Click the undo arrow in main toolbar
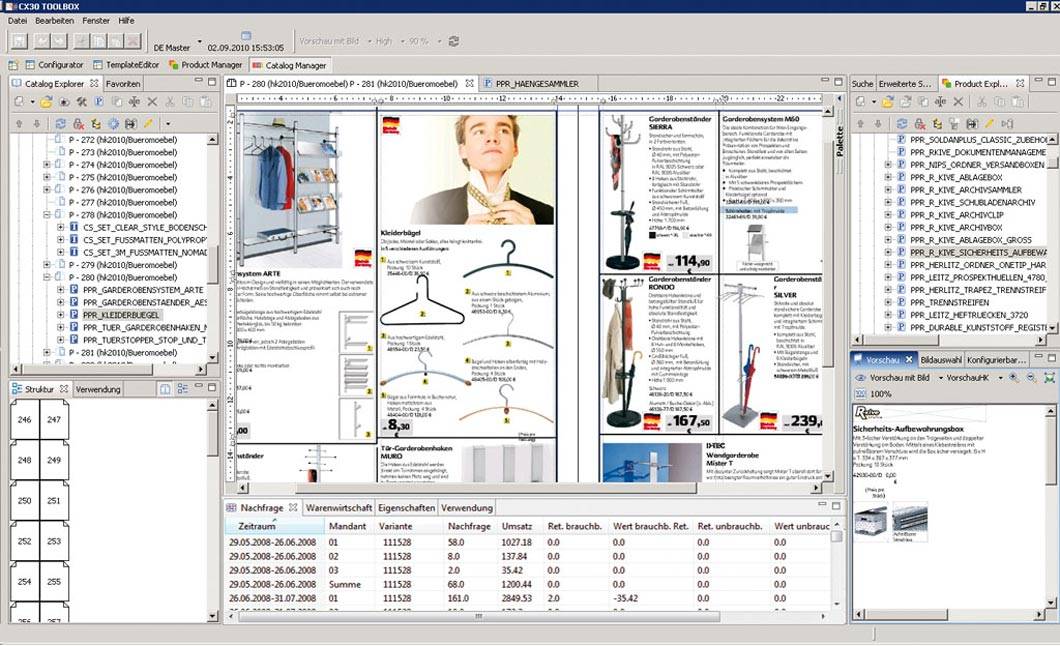Viewport: 1060px width, 646px height. [43, 41]
